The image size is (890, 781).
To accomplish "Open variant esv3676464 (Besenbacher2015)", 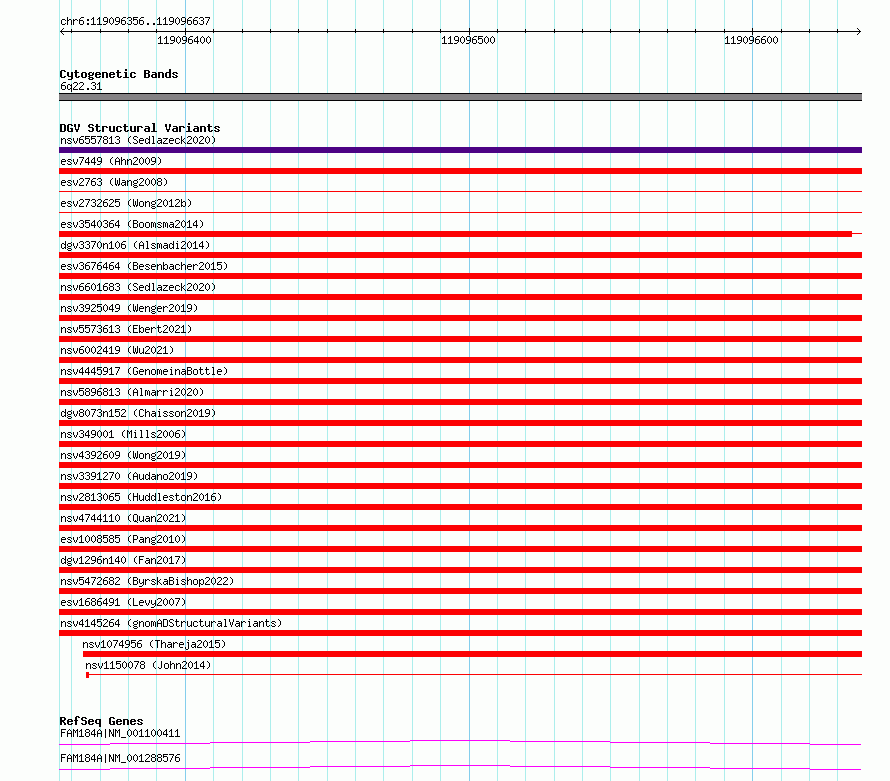I will pyautogui.click(x=144, y=266).
